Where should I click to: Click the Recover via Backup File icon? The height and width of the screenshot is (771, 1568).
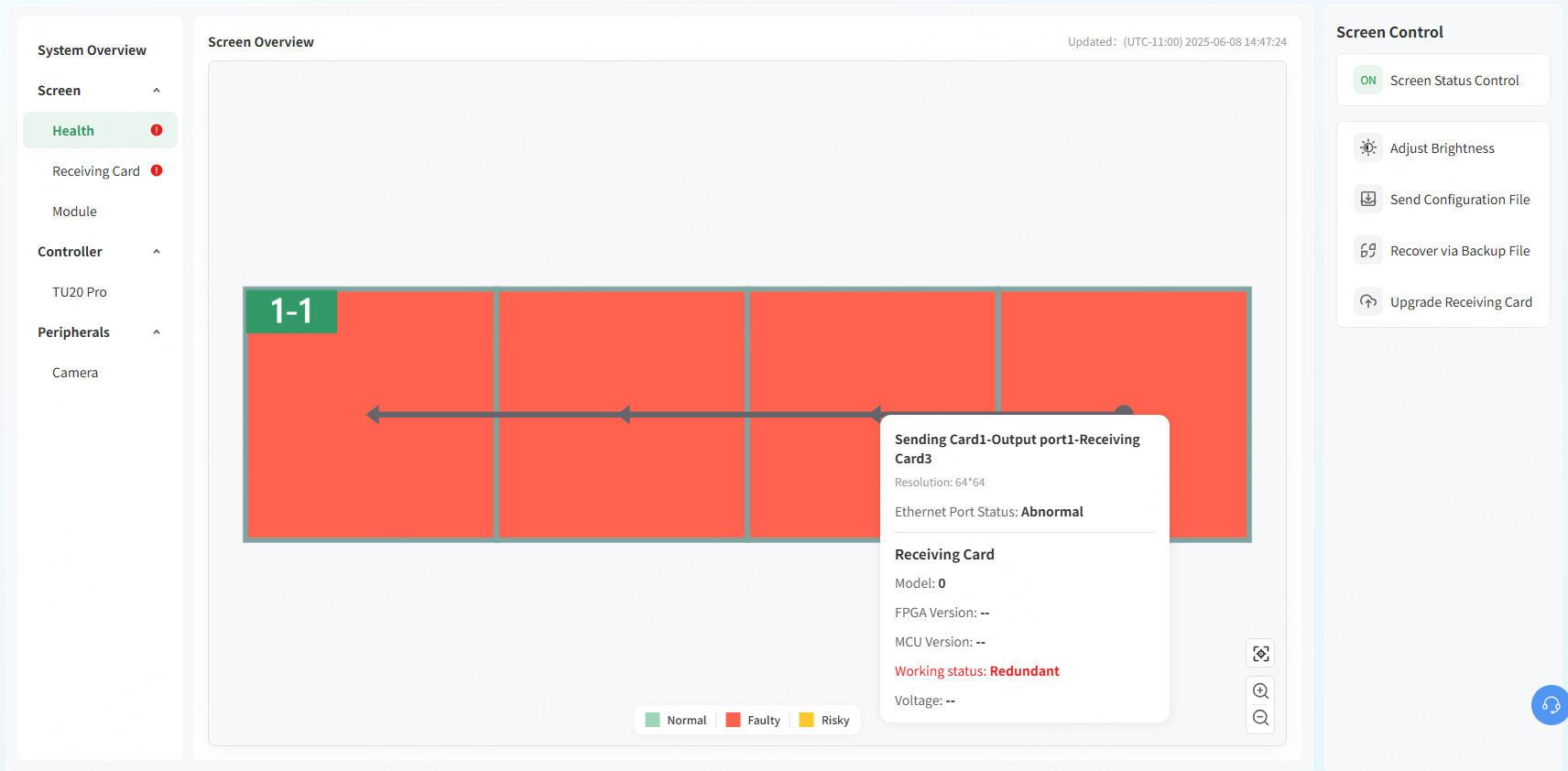click(x=1368, y=250)
